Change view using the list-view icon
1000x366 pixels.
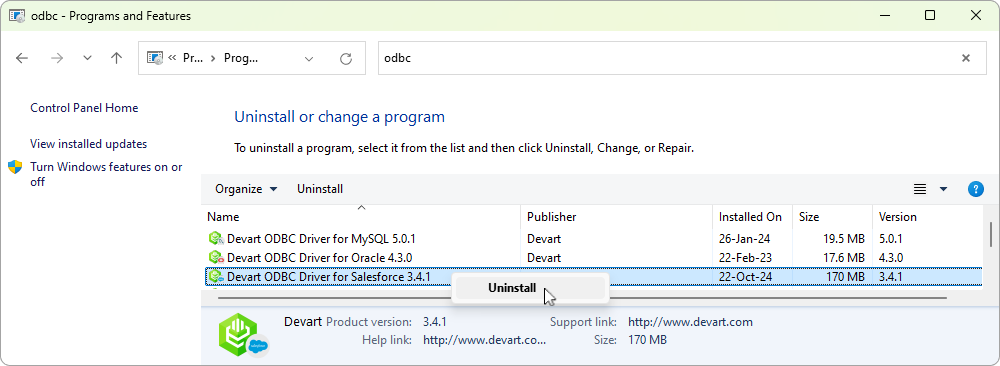coord(920,189)
